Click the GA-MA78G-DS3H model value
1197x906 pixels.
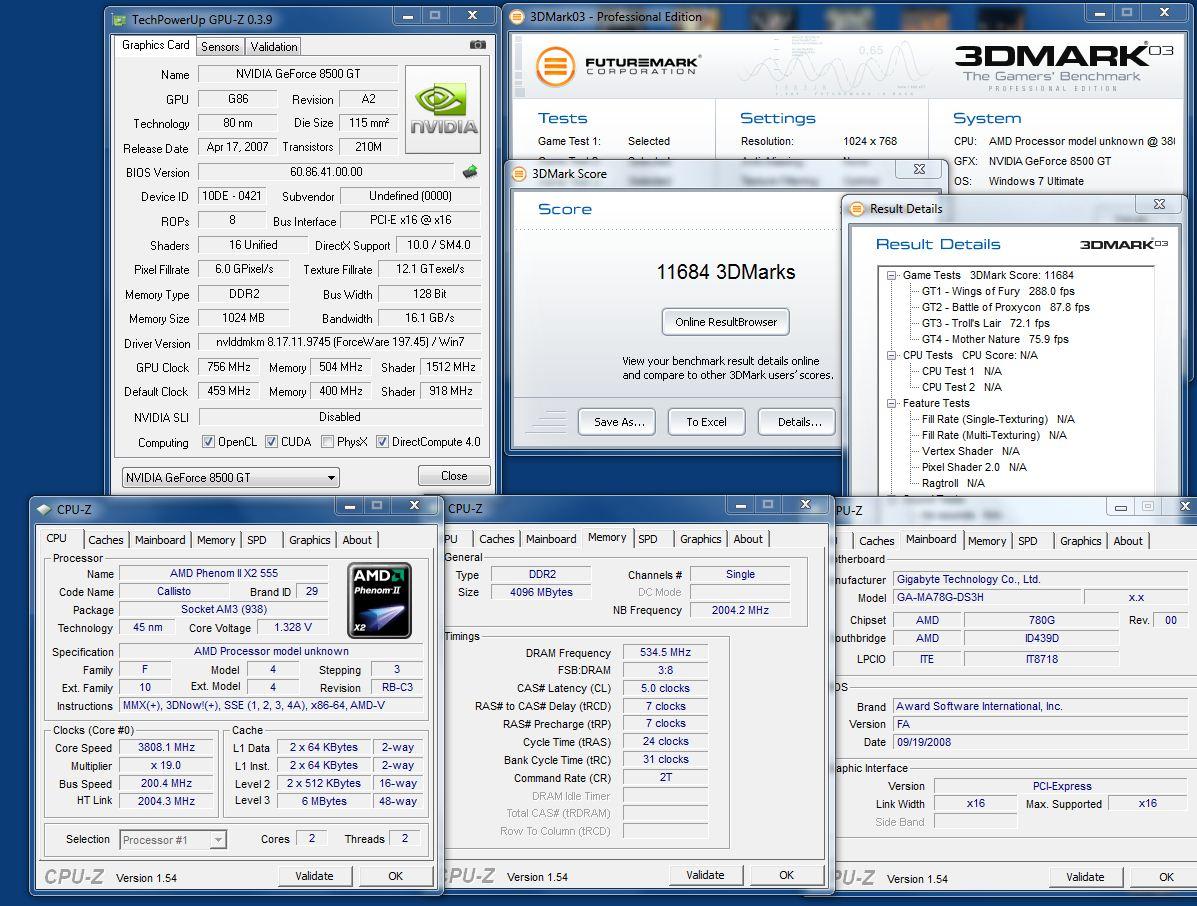988,597
